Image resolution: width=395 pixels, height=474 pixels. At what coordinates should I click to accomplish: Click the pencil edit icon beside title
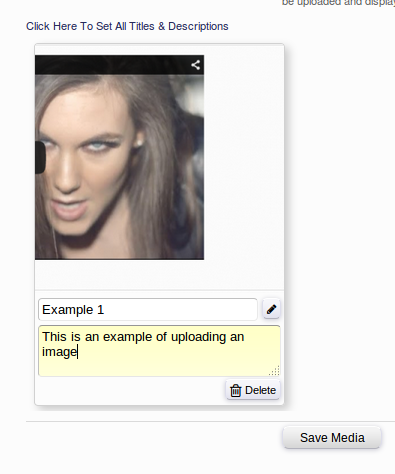pyautogui.click(x=271, y=309)
